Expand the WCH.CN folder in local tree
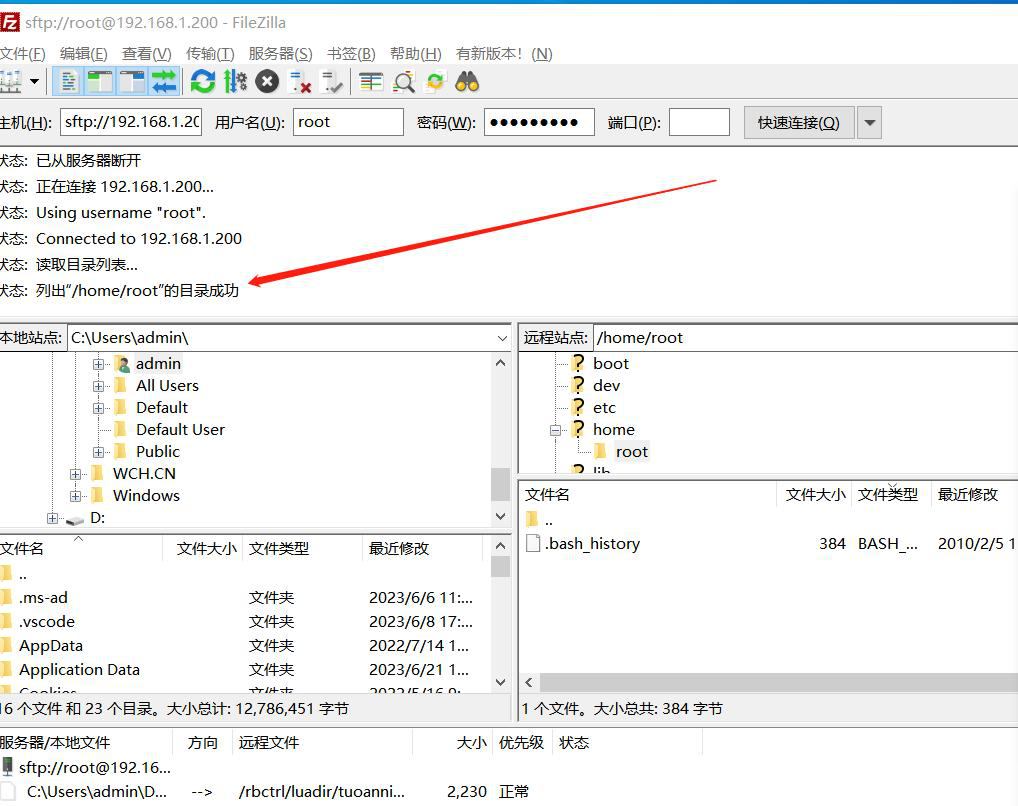 coord(76,474)
